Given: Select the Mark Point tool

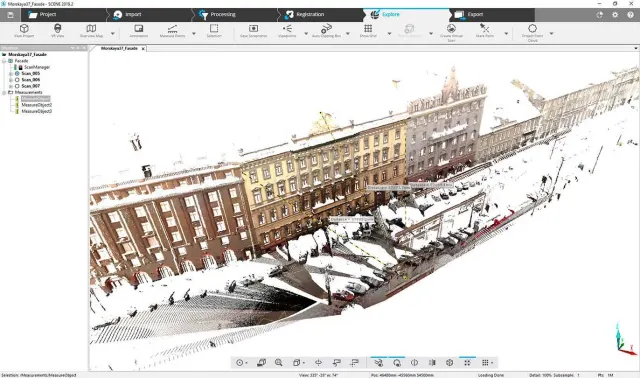Looking at the screenshot, I should point(484,31).
